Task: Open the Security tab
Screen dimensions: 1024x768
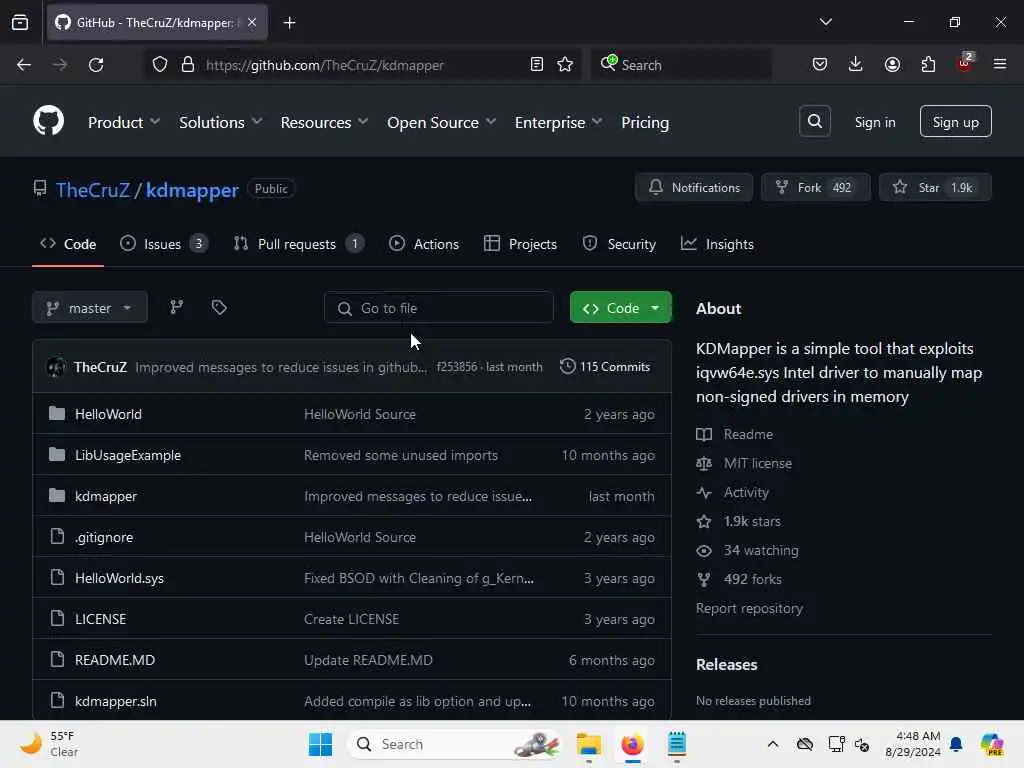Action: pyautogui.click(x=619, y=244)
